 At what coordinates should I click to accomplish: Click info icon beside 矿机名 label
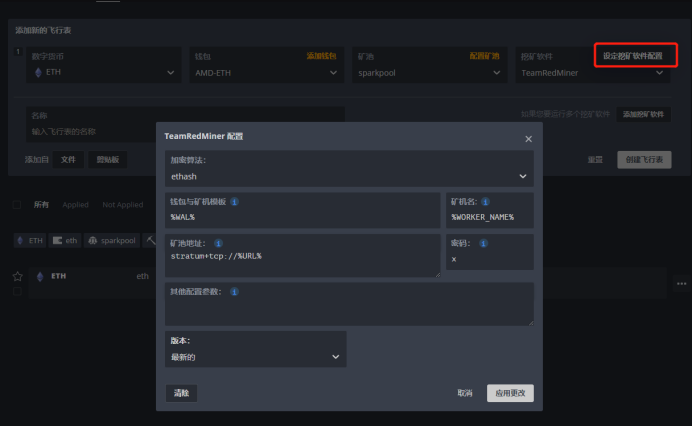[x=486, y=202]
